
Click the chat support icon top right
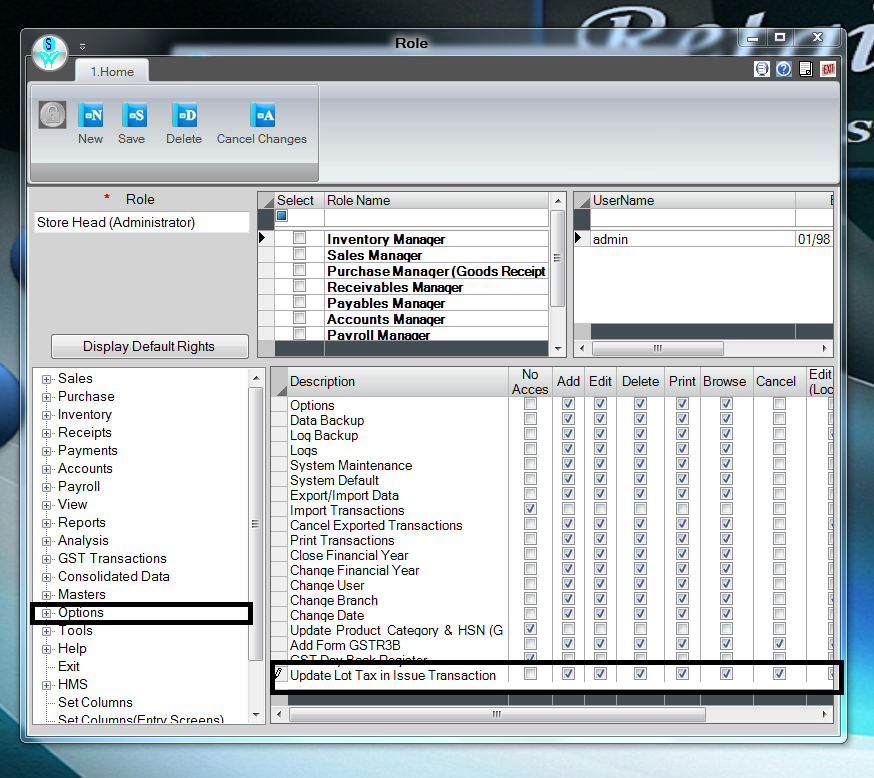click(x=761, y=69)
